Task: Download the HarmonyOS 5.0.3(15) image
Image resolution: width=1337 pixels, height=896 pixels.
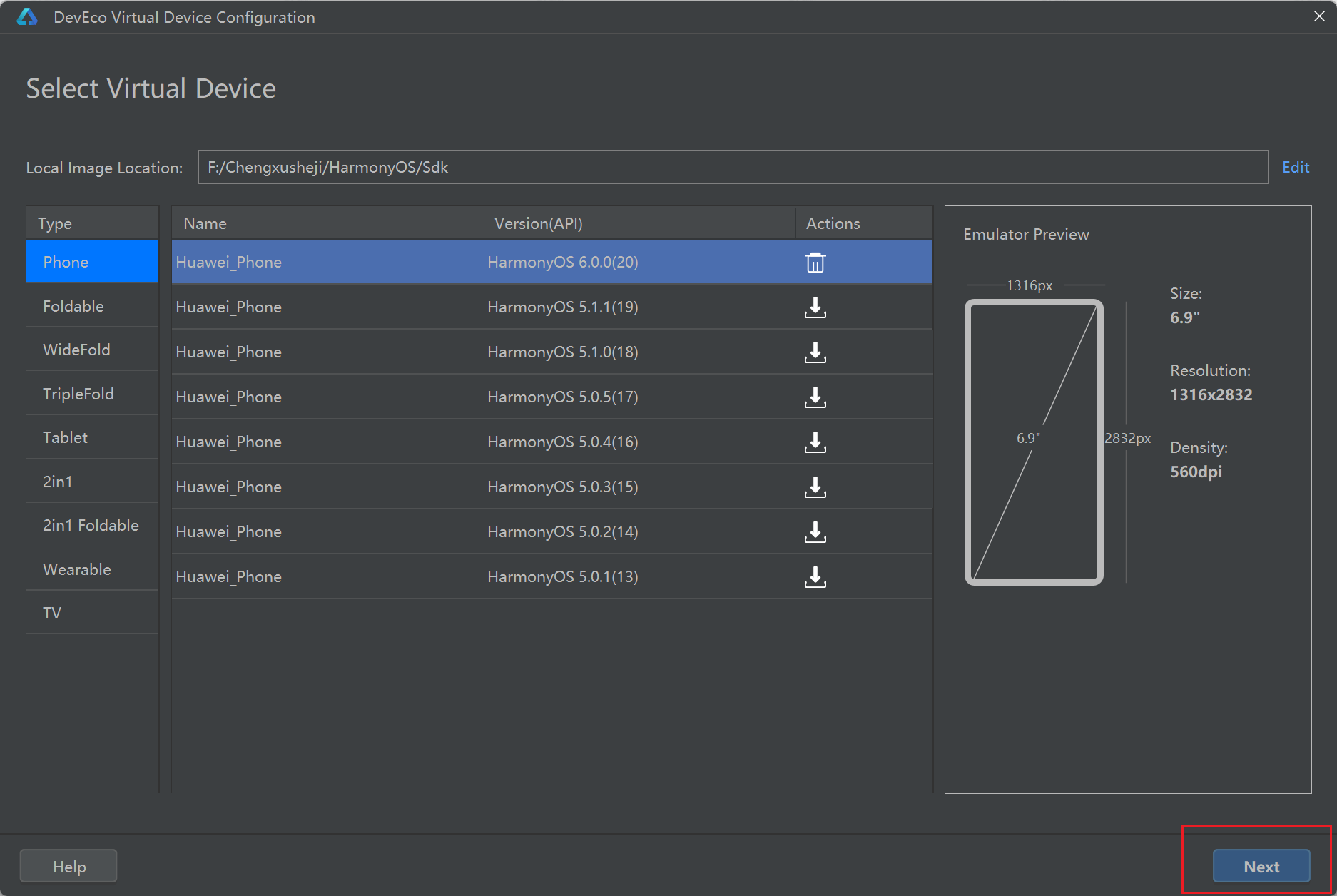Action: (x=815, y=487)
